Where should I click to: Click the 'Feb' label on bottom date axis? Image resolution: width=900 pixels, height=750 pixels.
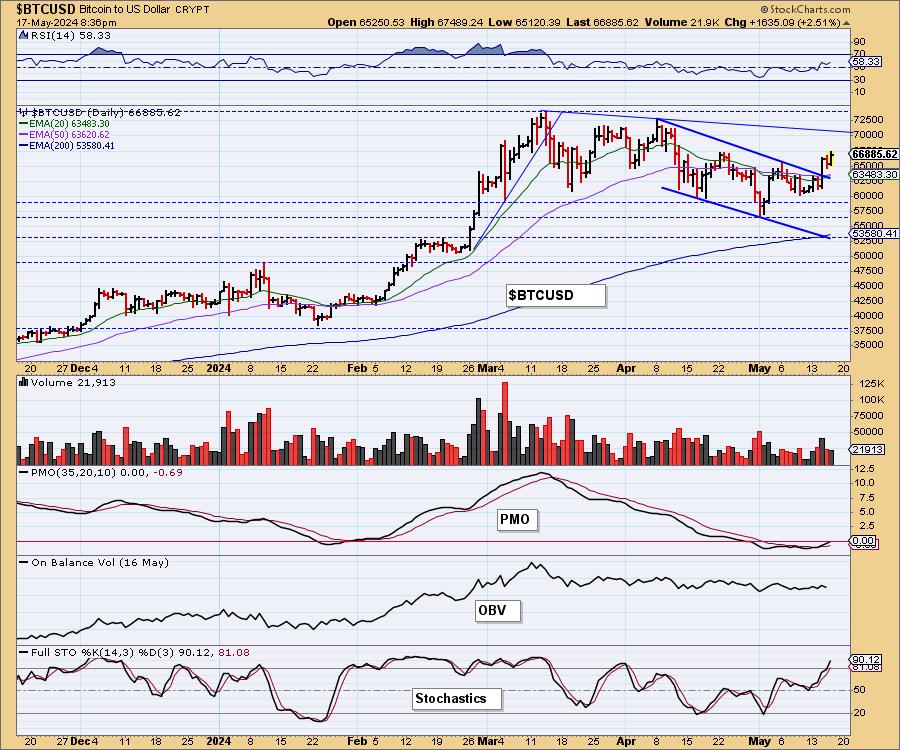[357, 741]
